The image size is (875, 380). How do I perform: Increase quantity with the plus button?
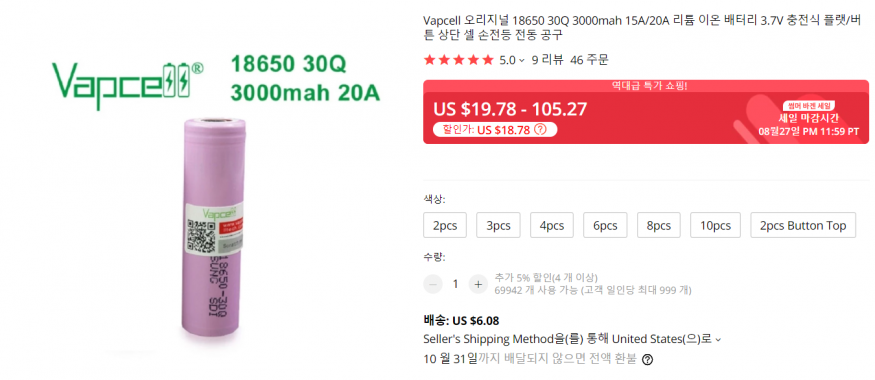478,284
